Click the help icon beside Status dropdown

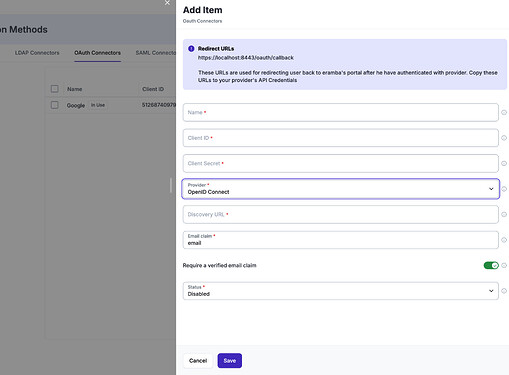(504, 291)
